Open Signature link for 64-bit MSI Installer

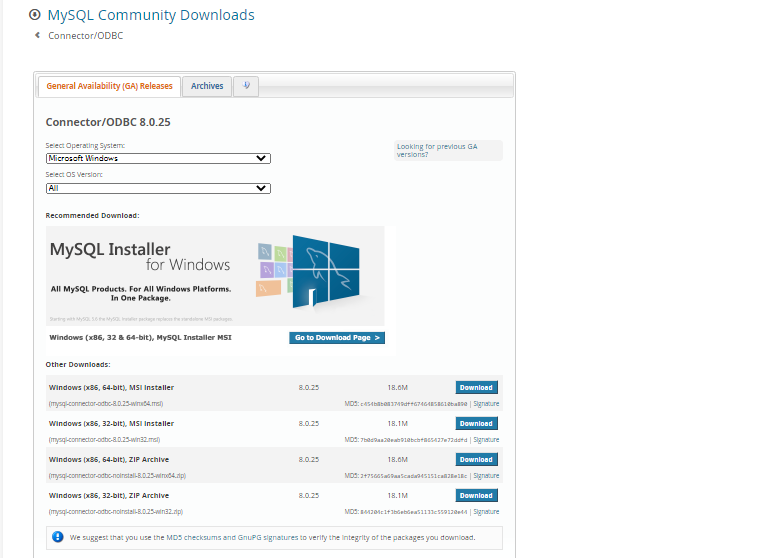tap(486, 404)
